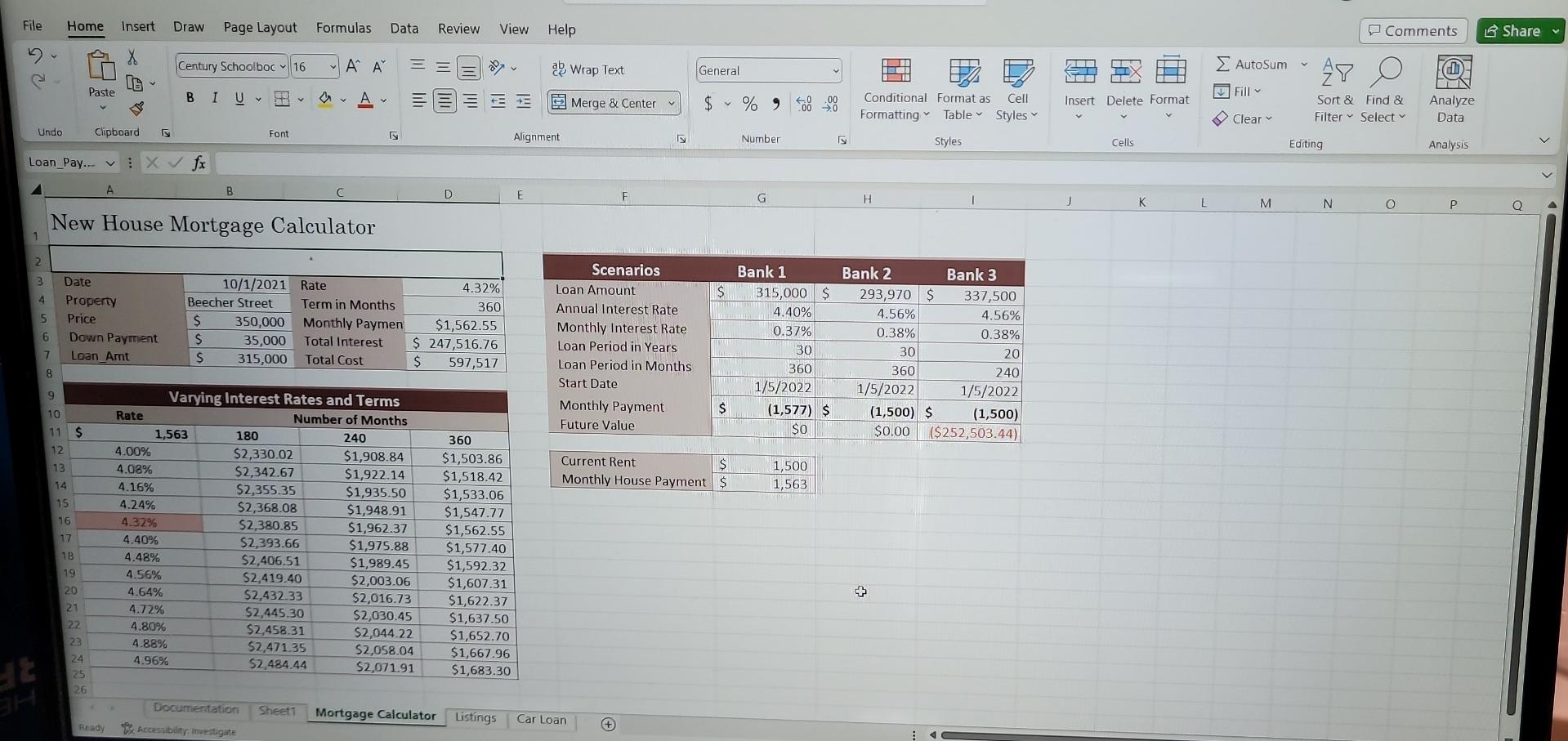1568x741 pixels.
Task: Open the General number format dropdown
Action: [x=835, y=70]
